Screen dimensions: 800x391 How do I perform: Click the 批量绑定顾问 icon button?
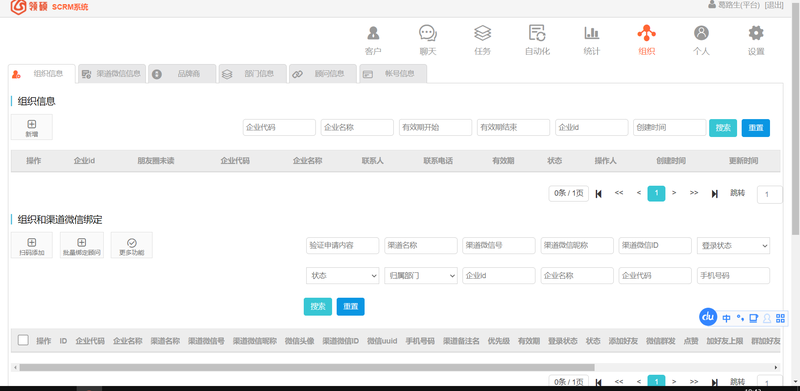click(x=82, y=245)
